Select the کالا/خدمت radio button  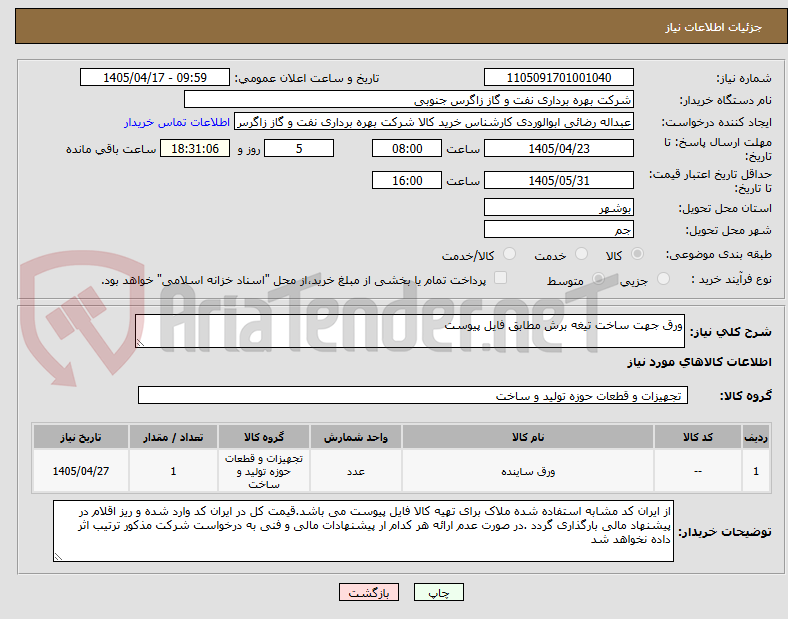[509, 254]
